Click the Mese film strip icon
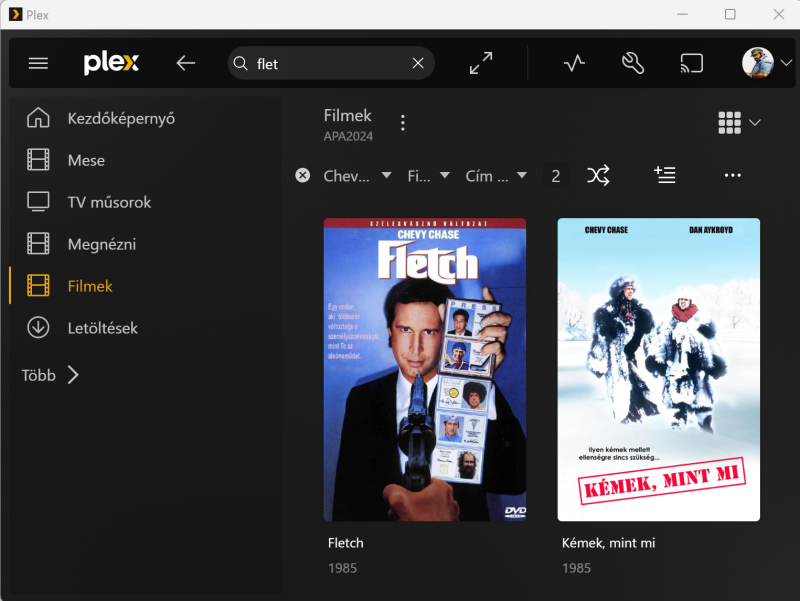 pos(38,160)
